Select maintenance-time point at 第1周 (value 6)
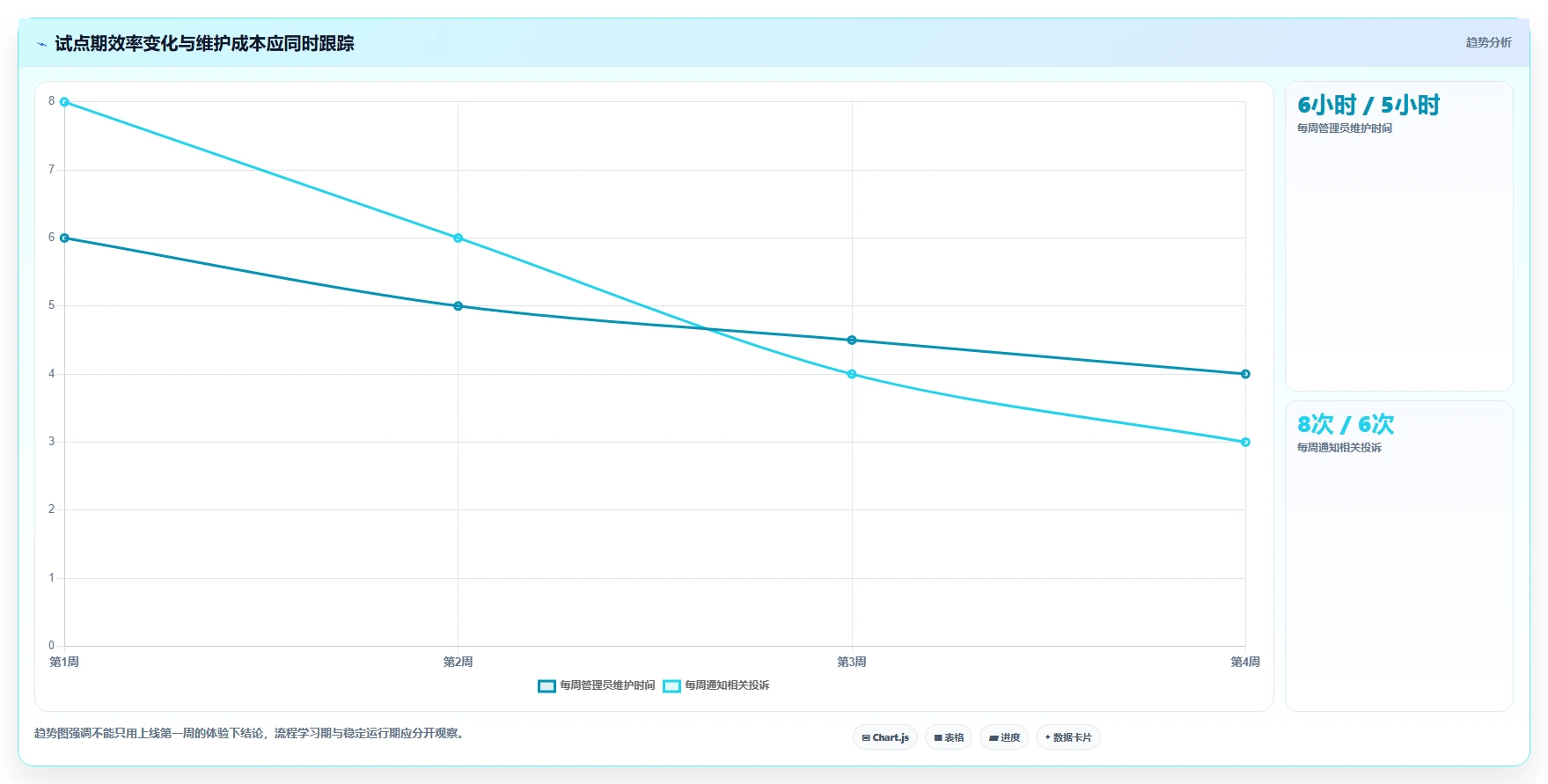 coord(64,238)
